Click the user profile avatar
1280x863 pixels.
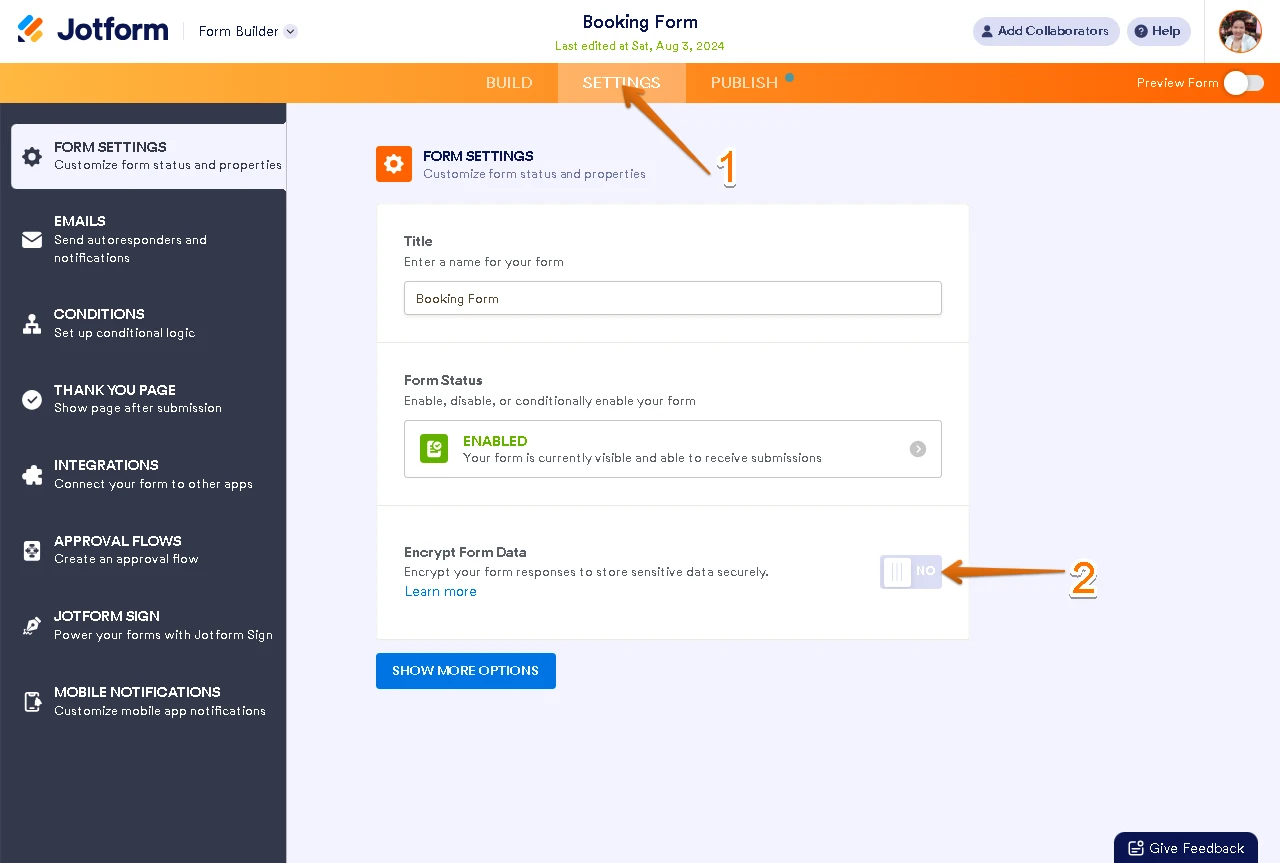1240,31
